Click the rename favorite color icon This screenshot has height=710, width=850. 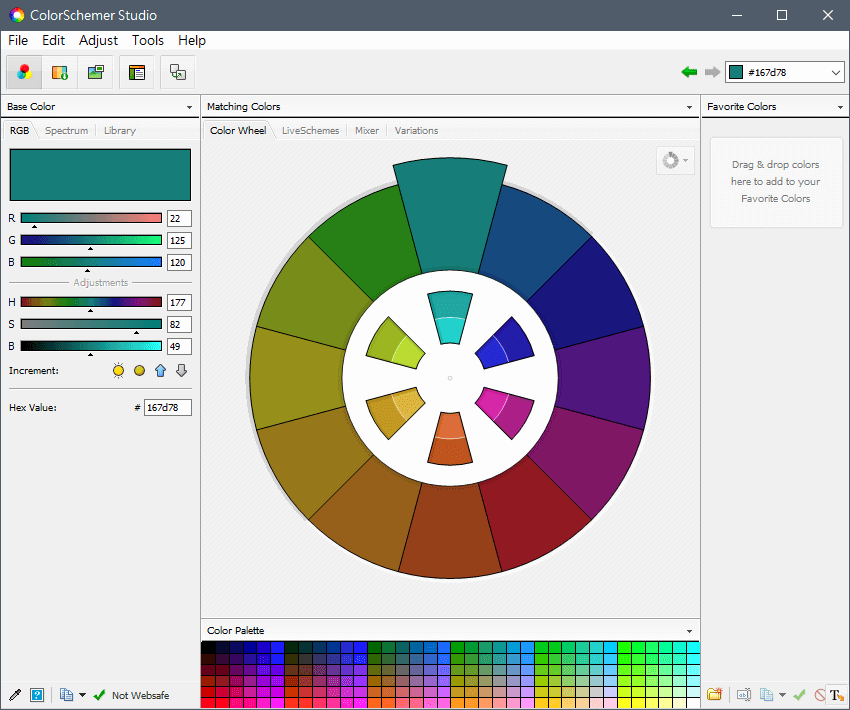point(744,694)
